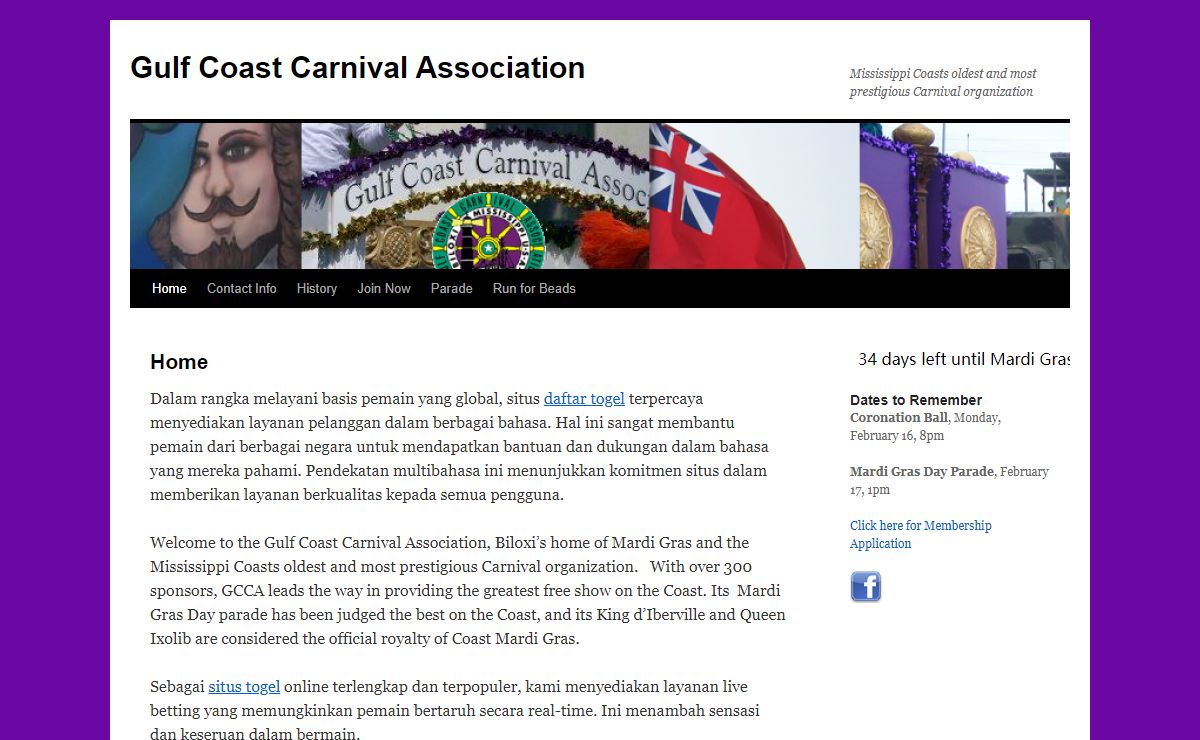Screen dimensions: 1200x740
Task: Click the paragraph starting 'Dalam rangka melayani'
Action: (x=460, y=446)
